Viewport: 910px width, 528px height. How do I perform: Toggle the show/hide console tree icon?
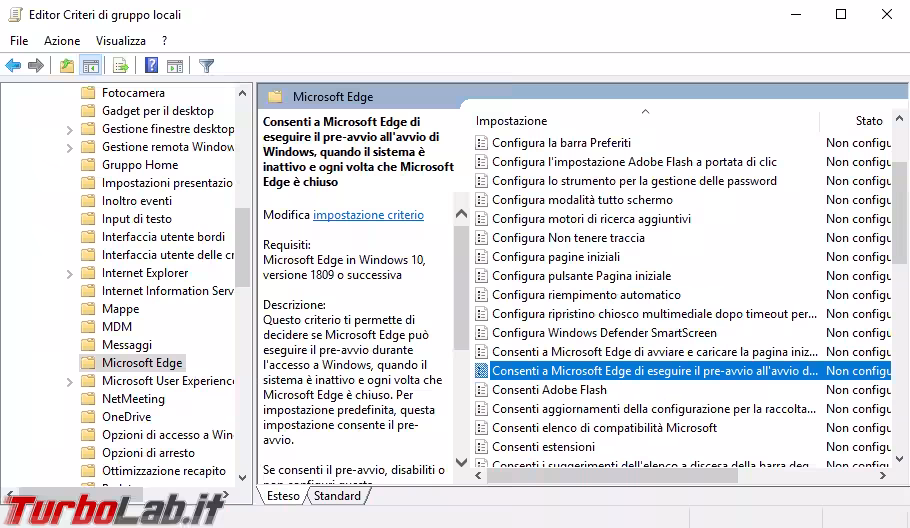coord(90,66)
